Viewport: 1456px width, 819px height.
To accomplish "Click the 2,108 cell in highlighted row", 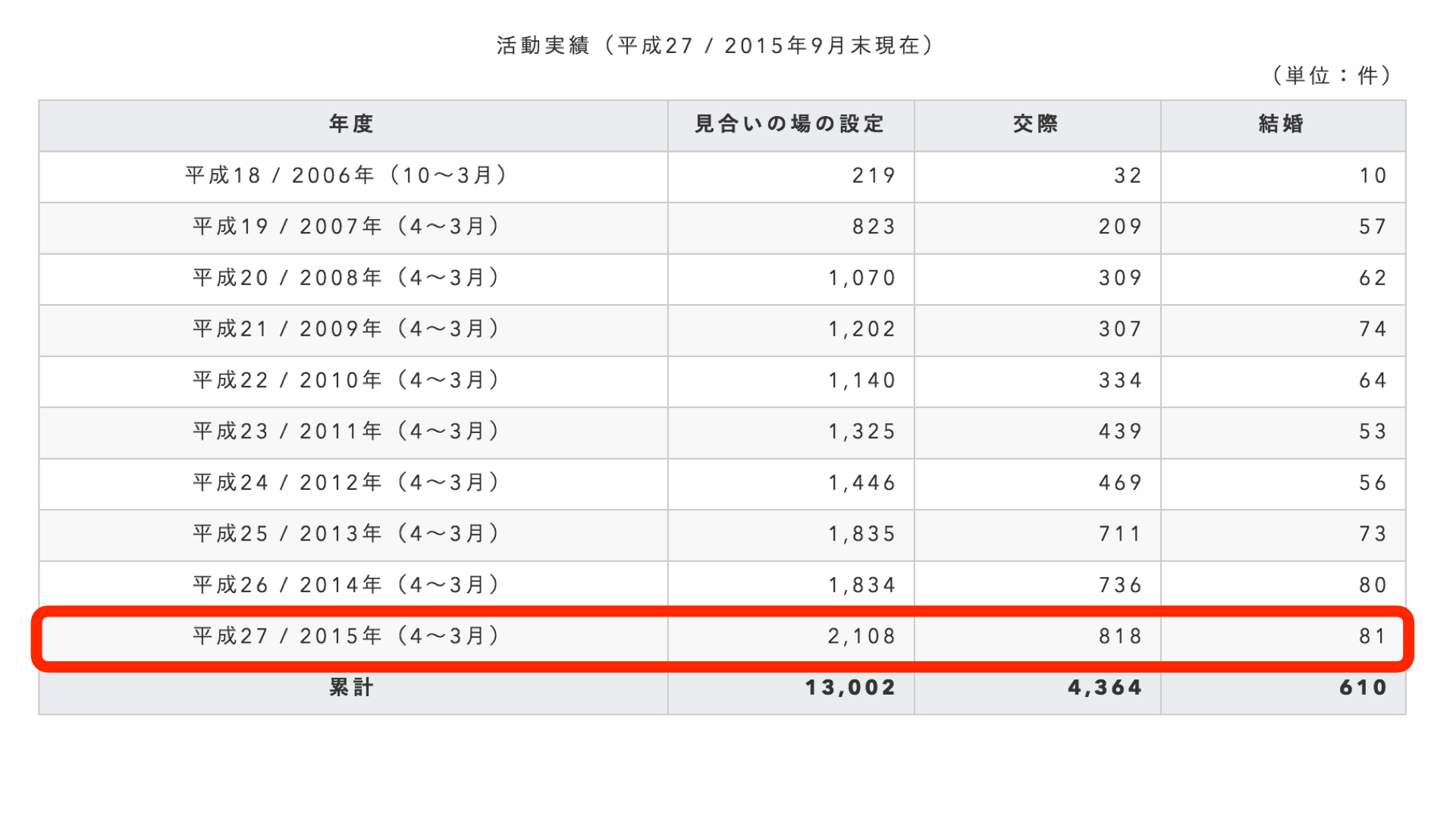I will 861,636.
